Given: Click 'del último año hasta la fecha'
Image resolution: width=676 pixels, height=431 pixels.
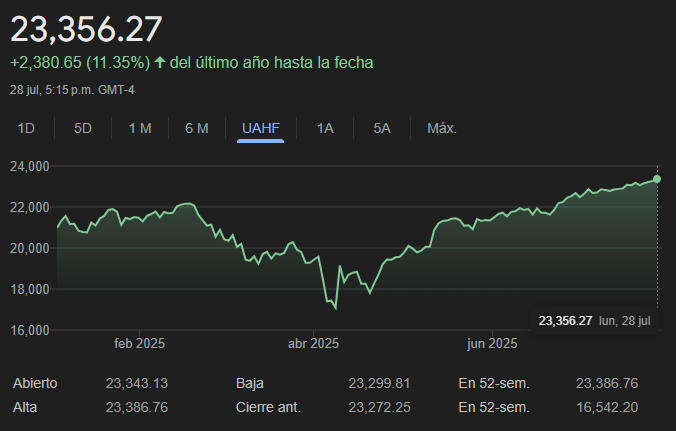Looking at the screenshot, I should point(272,62).
